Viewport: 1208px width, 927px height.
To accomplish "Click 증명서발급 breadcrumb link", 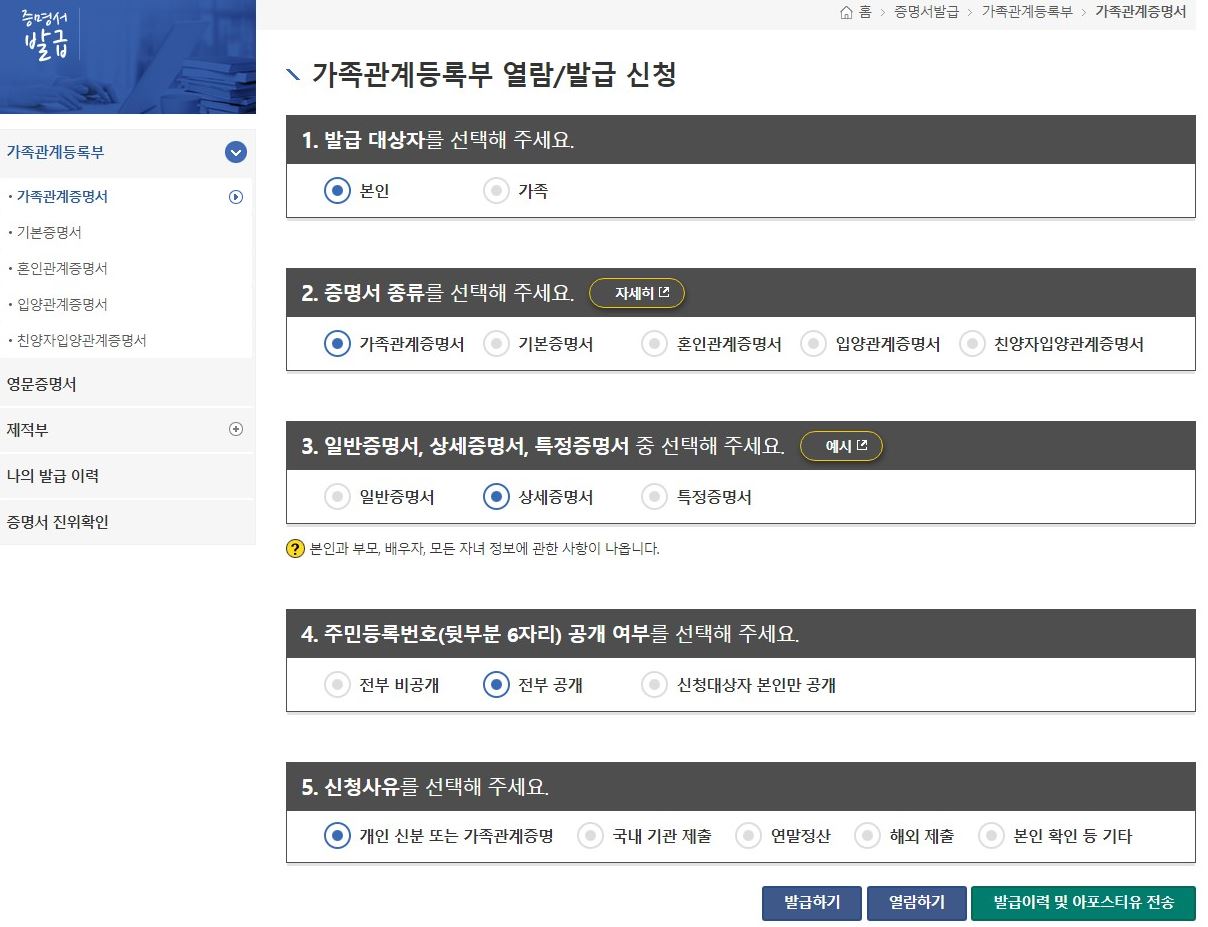I will pyautogui.click(x=926, y=12).
